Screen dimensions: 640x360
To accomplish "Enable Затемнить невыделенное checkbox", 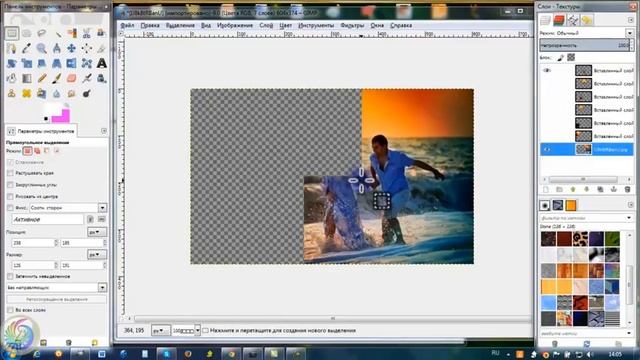I will coord(10,276).
